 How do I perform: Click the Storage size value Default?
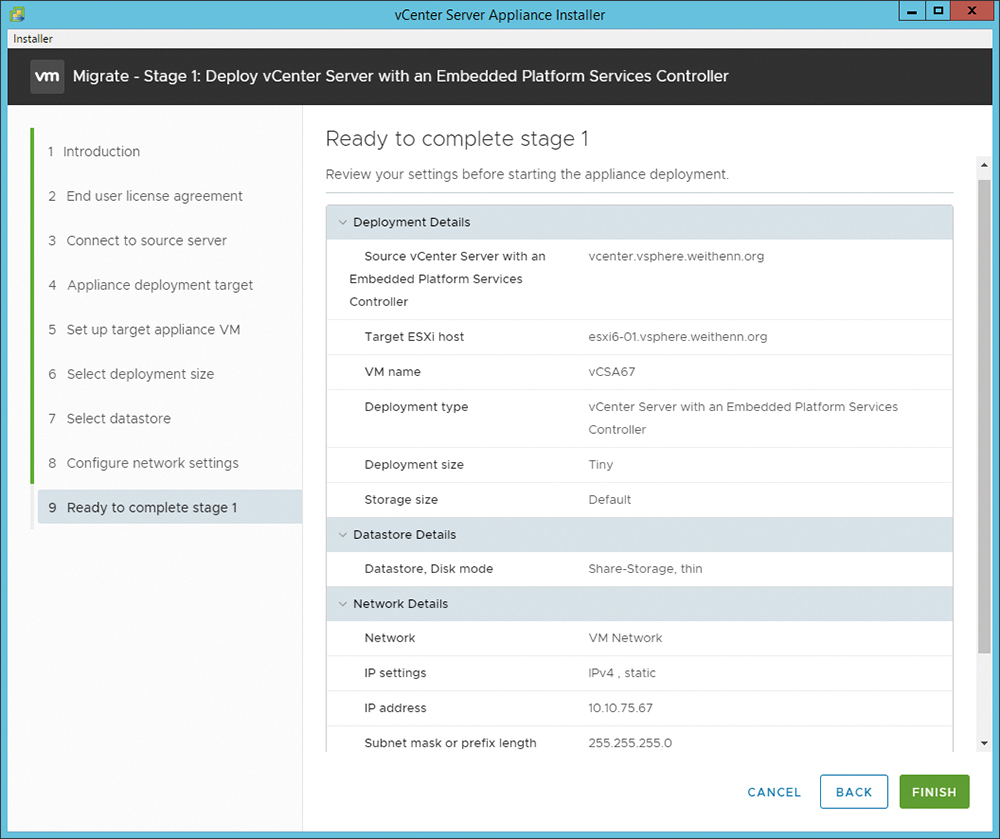(x=610, y=500)
